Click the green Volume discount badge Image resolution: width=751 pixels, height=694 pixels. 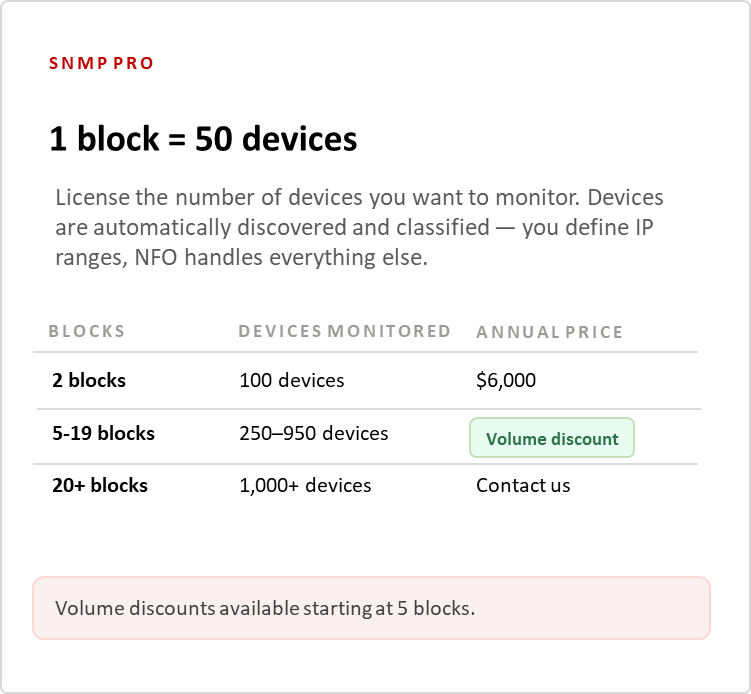tap(552, 439)
